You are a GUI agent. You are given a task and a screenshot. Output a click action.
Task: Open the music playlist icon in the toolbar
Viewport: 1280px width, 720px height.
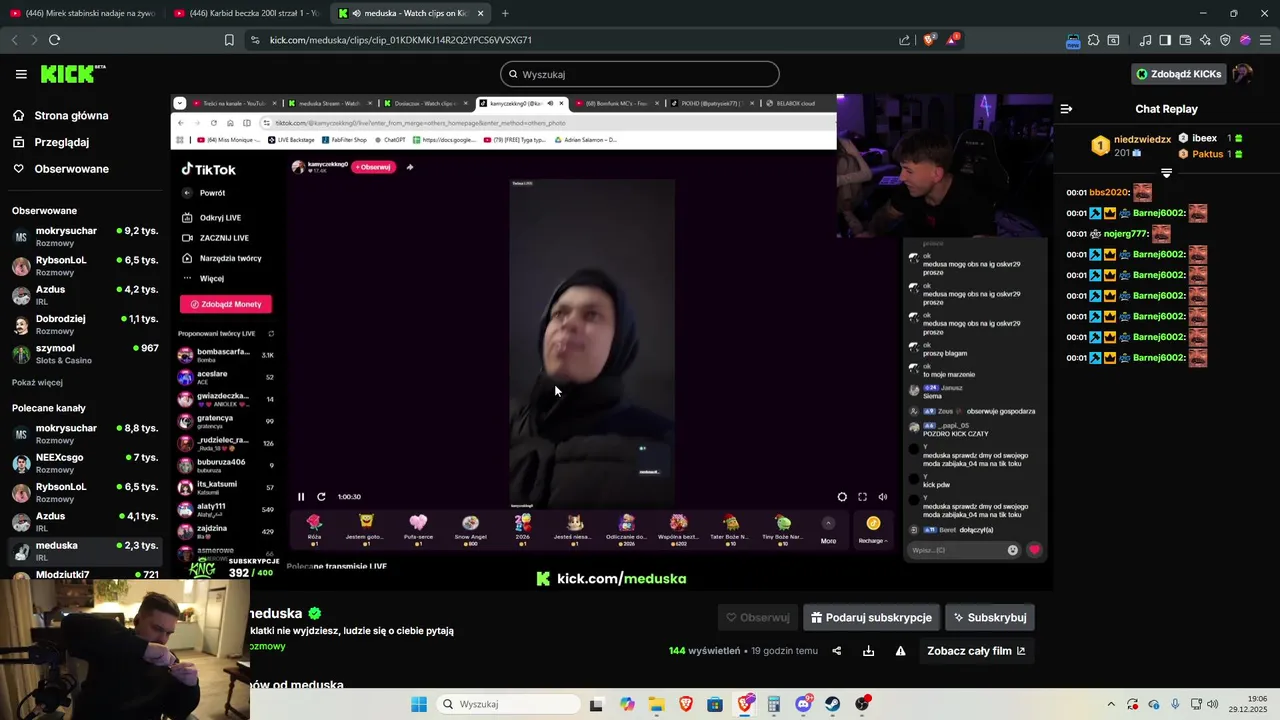click(x=1145, y=40)
